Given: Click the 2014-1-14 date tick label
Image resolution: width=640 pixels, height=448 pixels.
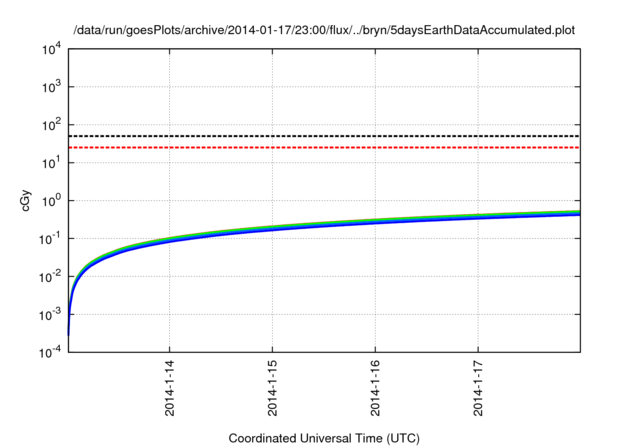Looking at the screenshot, I should tap(169, 388).
